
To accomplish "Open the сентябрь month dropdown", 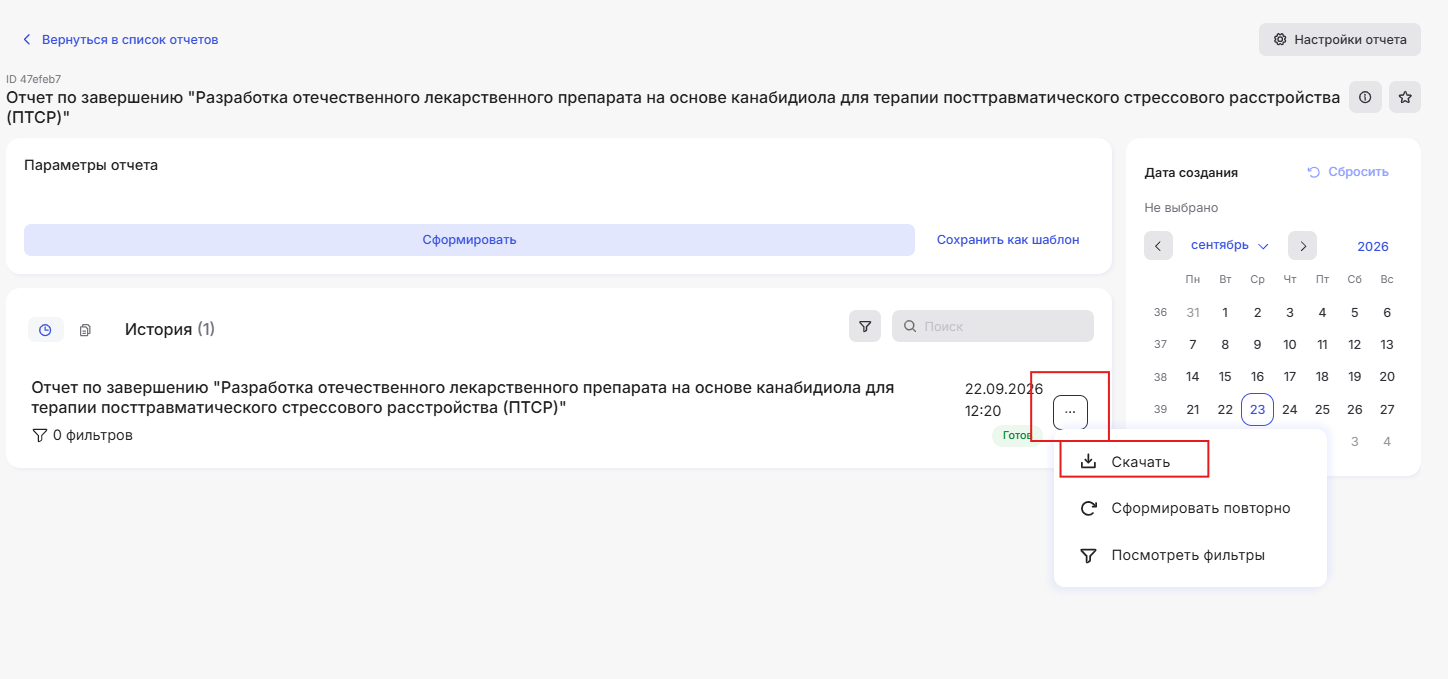I will pos(1229,246).
